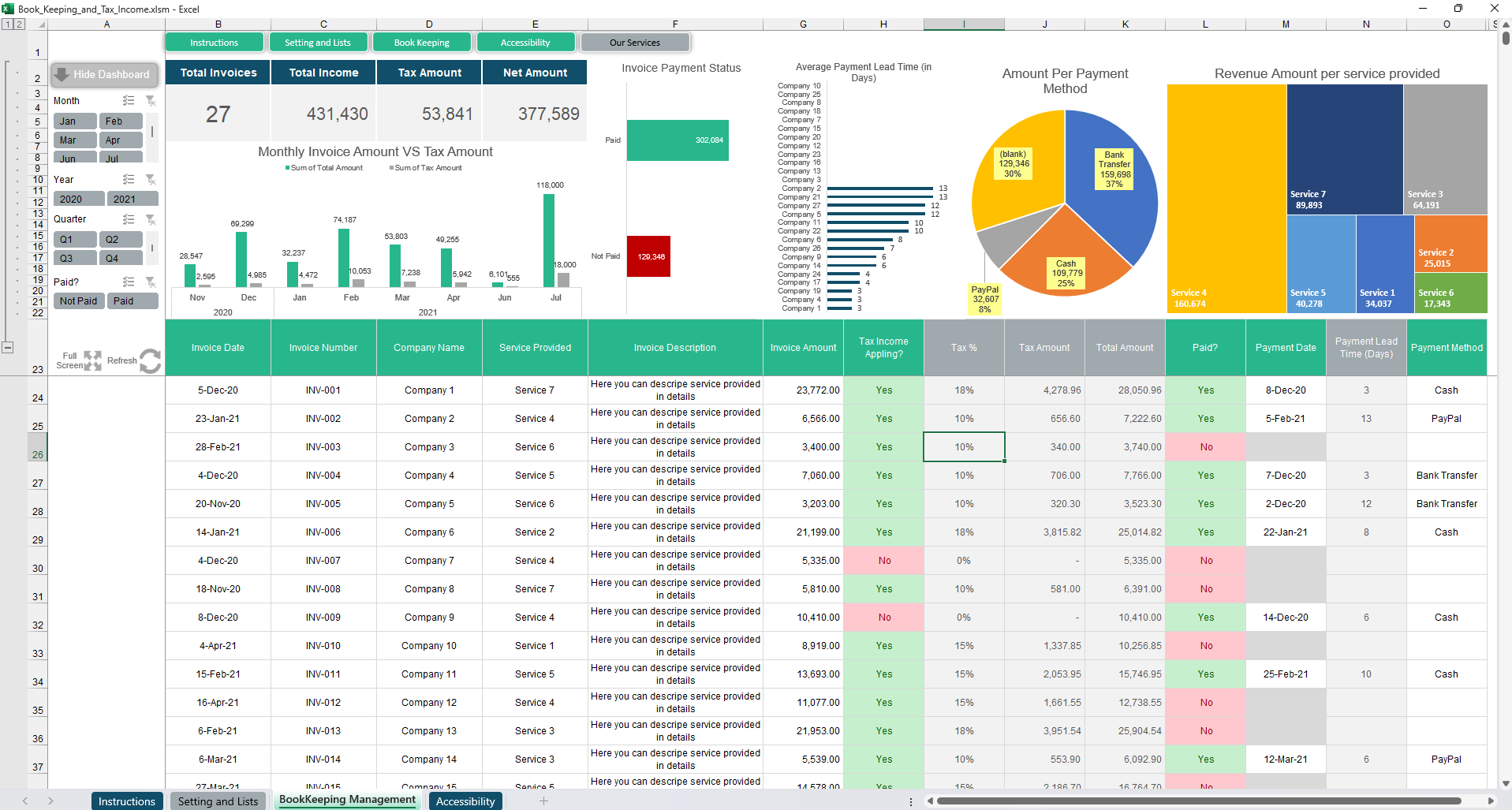This screenshot has width=1512, height=810.
Task: Select outline level 1 to collapse groups
Action: click(x=7, y=24)
